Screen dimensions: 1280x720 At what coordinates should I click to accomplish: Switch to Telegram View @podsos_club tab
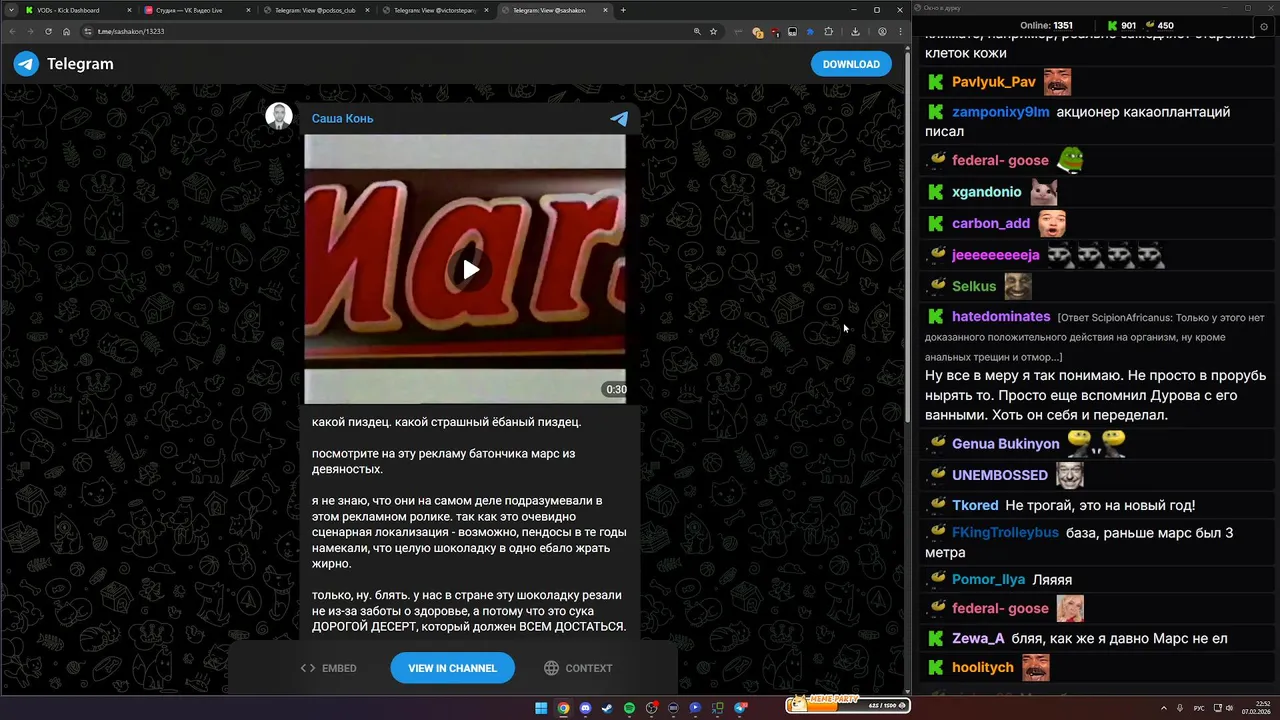point(315,10)
